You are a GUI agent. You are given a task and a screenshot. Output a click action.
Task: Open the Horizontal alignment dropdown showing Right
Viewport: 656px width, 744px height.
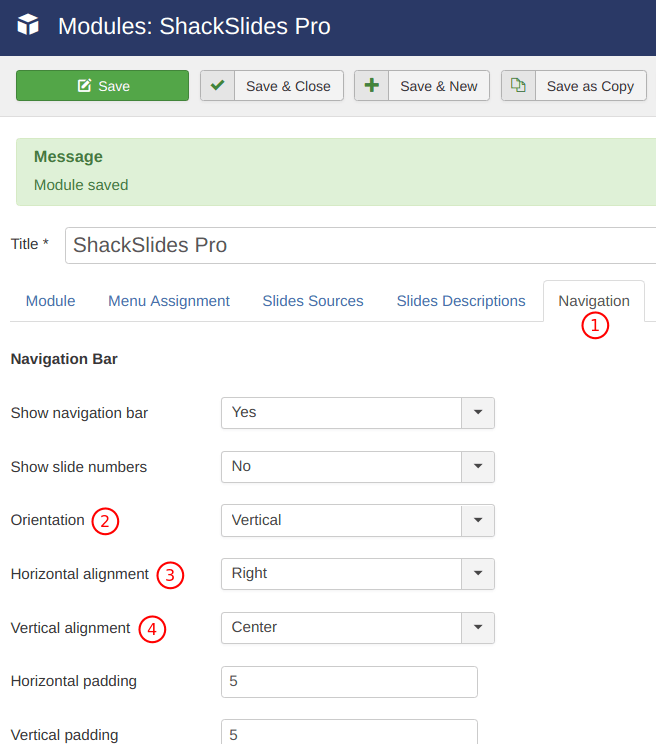click(x=358, y=574)
